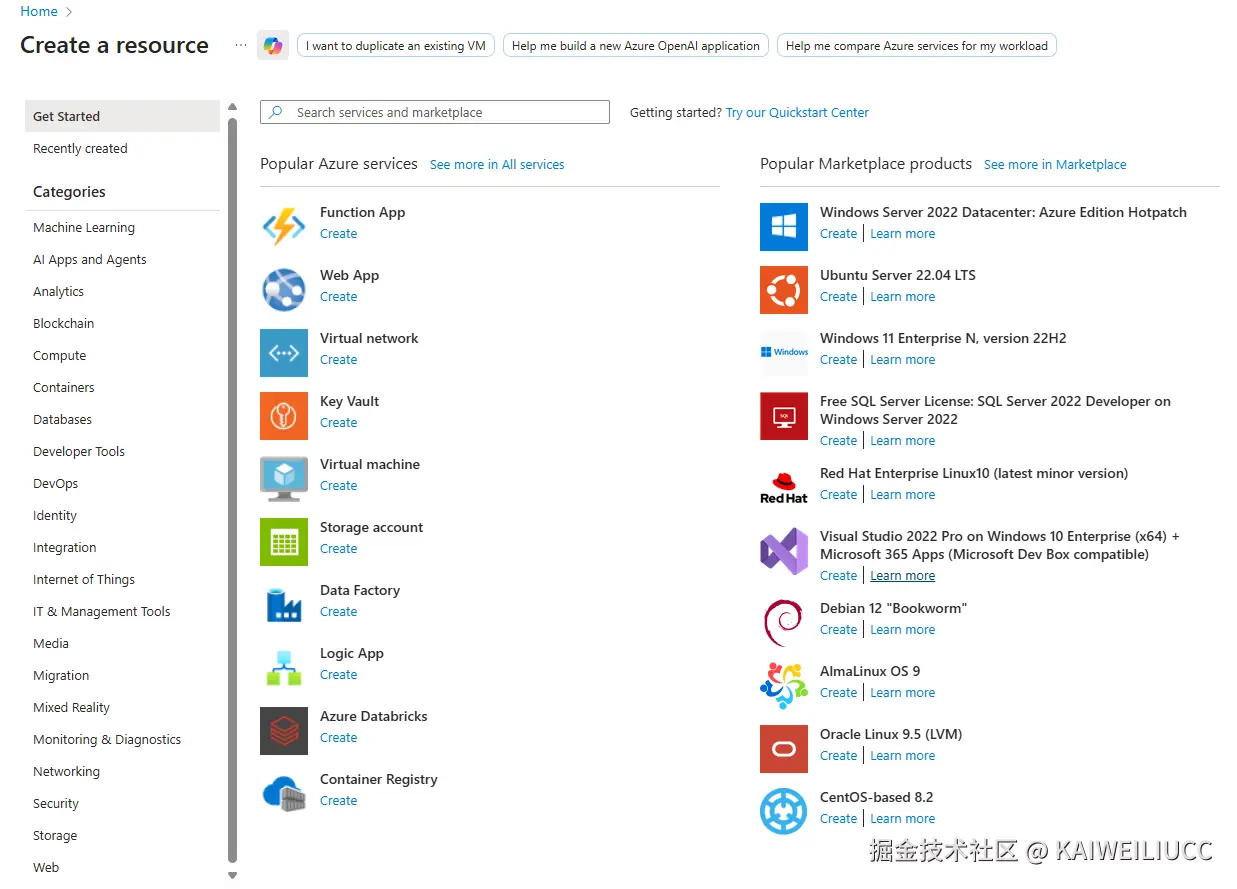Click Create for Oracle Linux 9.5
Screen dimensions: 1237x889
point(838,756)
